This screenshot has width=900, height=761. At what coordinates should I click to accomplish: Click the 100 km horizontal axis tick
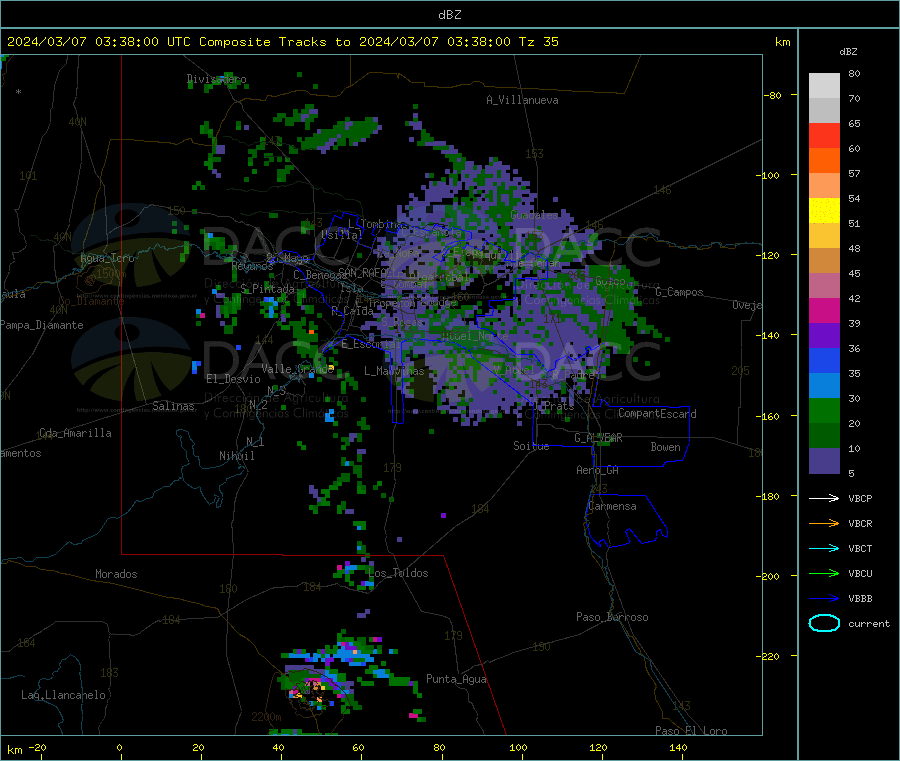(518, 748)
